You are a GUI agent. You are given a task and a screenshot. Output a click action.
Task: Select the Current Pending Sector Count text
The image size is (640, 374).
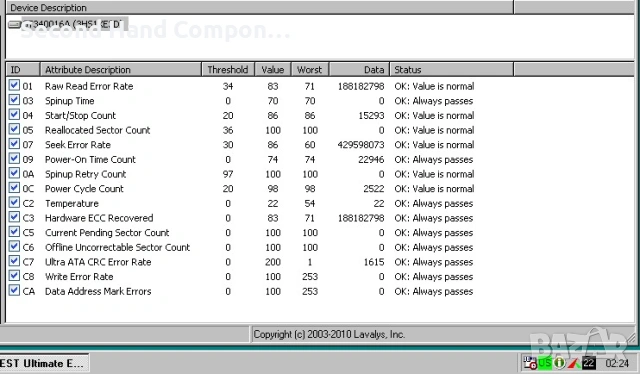(x=107, y=233)
